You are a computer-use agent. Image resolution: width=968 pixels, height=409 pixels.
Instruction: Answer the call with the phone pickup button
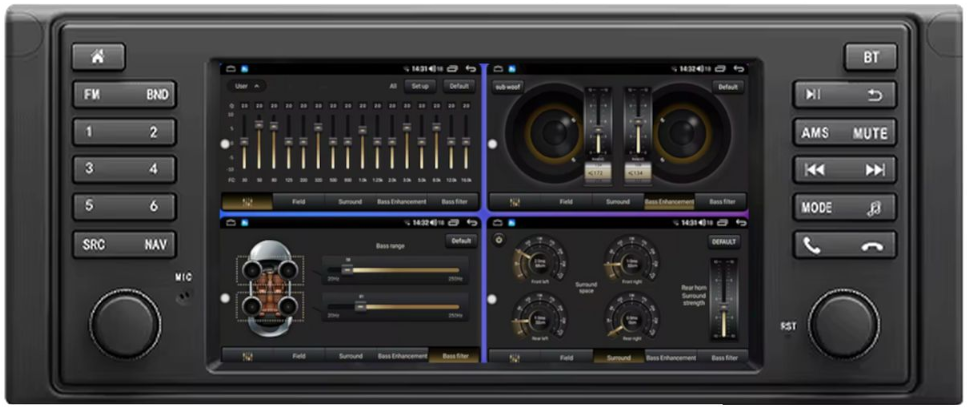tap(812, 245)
